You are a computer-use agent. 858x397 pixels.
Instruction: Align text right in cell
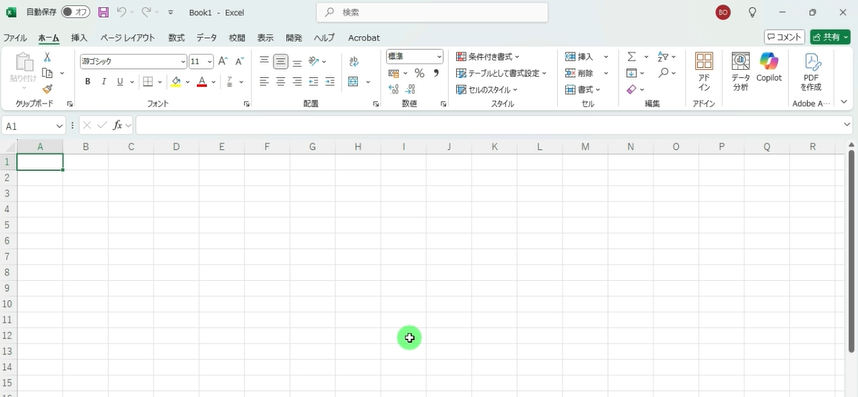(297, 81)
